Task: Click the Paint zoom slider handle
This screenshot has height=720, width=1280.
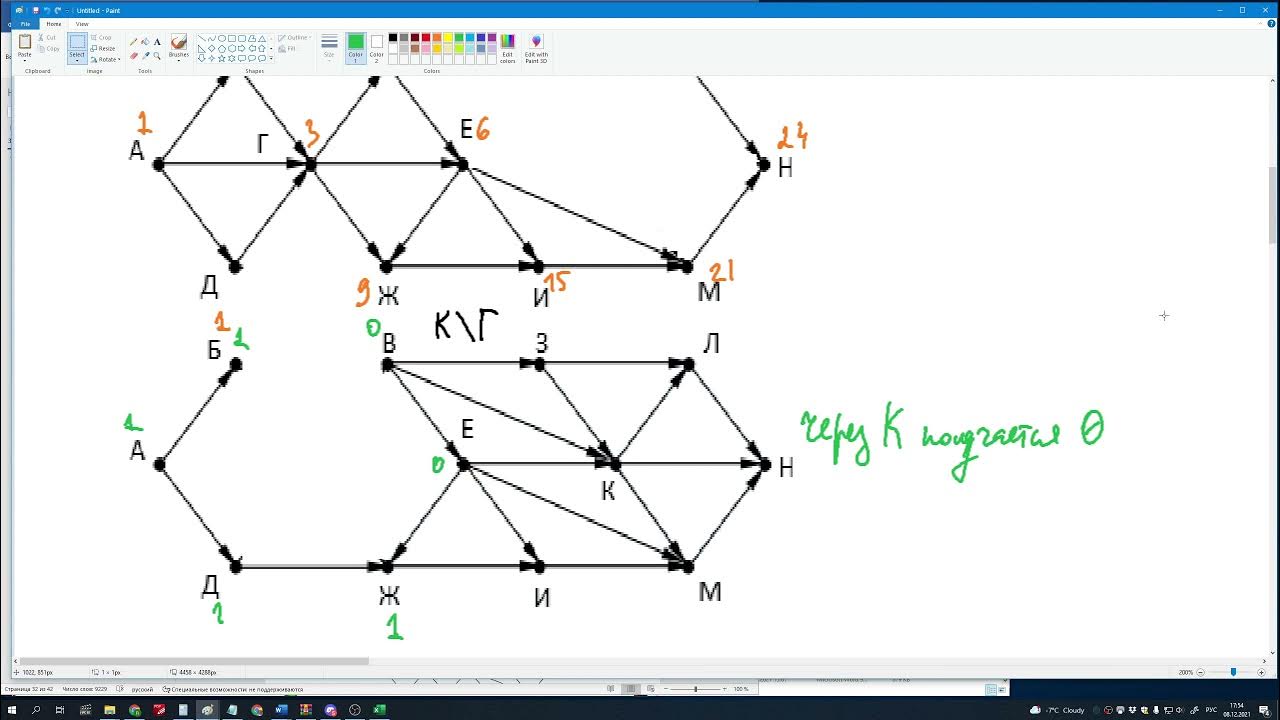Action: pyautogui.click(x=1233, y=672)
